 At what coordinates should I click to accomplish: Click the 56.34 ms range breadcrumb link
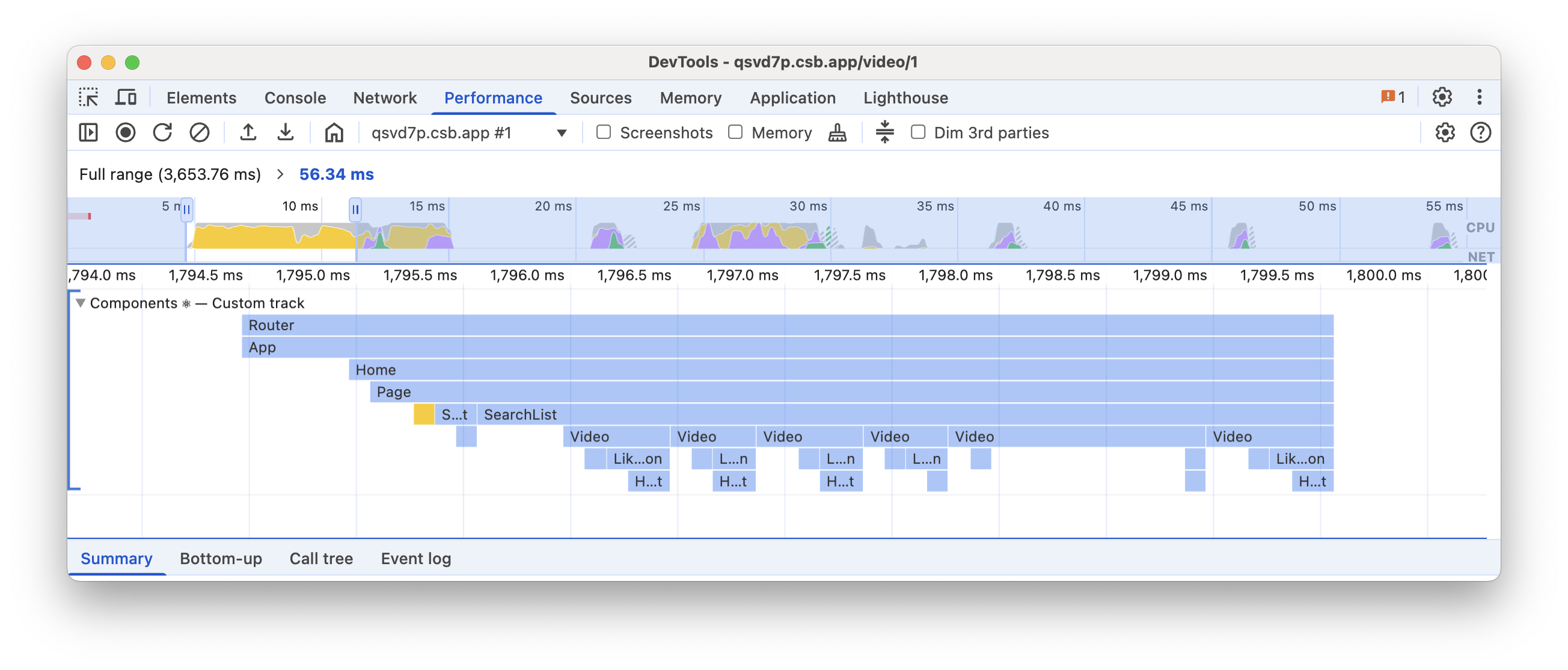(336, 174)
